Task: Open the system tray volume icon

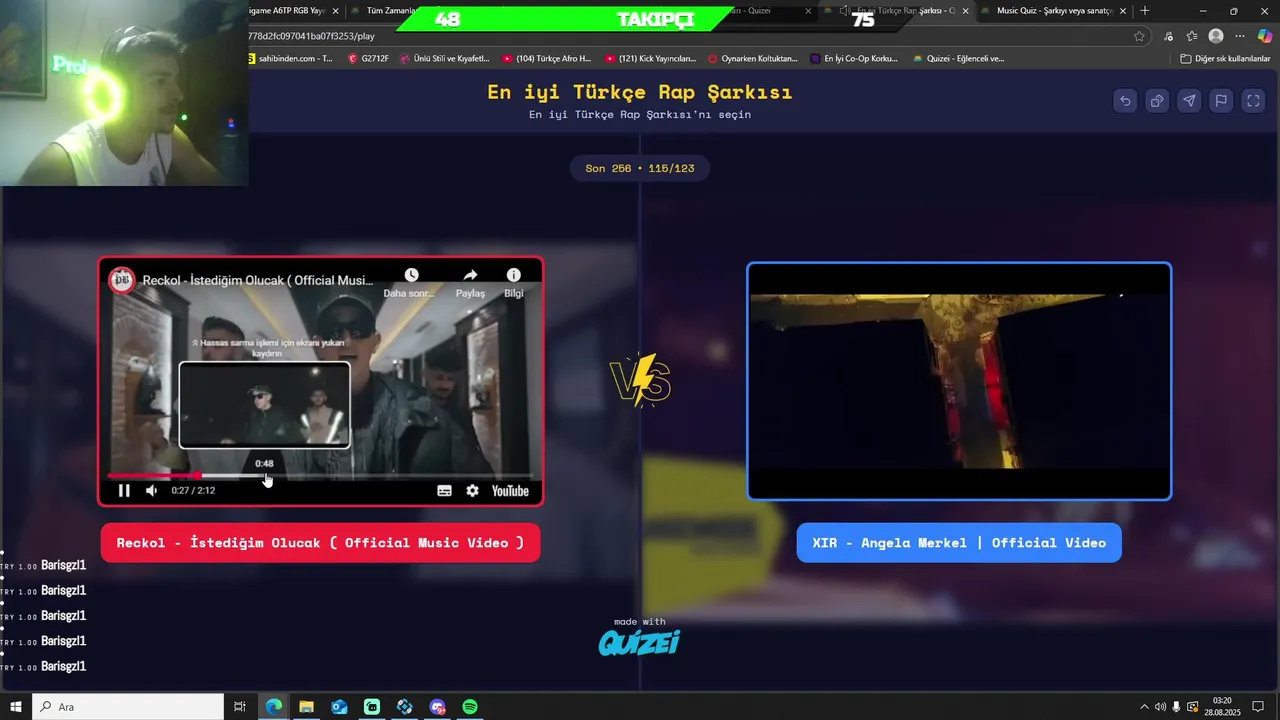Action: [1160, 707]
